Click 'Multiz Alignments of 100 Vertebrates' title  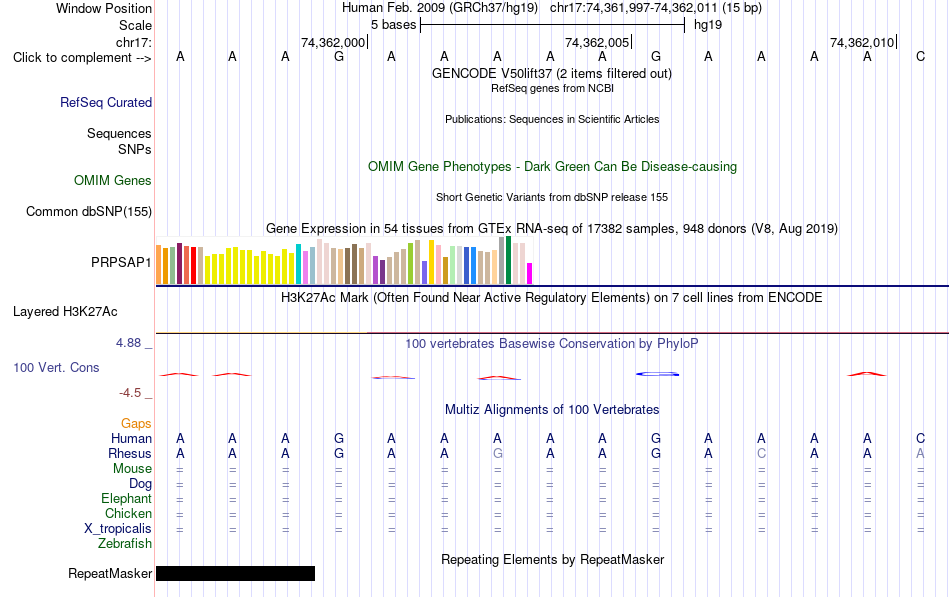[552, 410]
